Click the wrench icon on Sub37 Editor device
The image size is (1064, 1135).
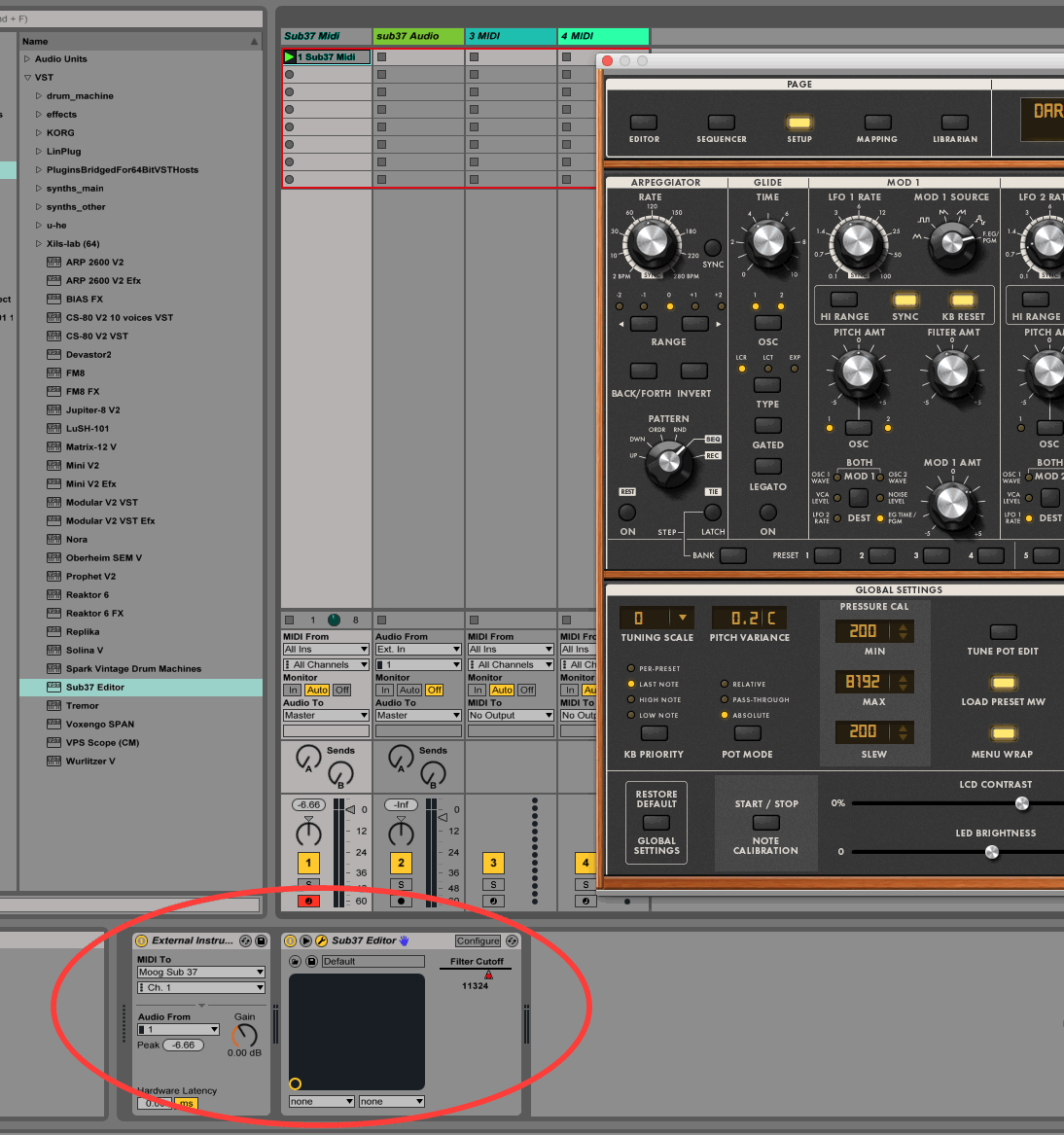(321, 941)
